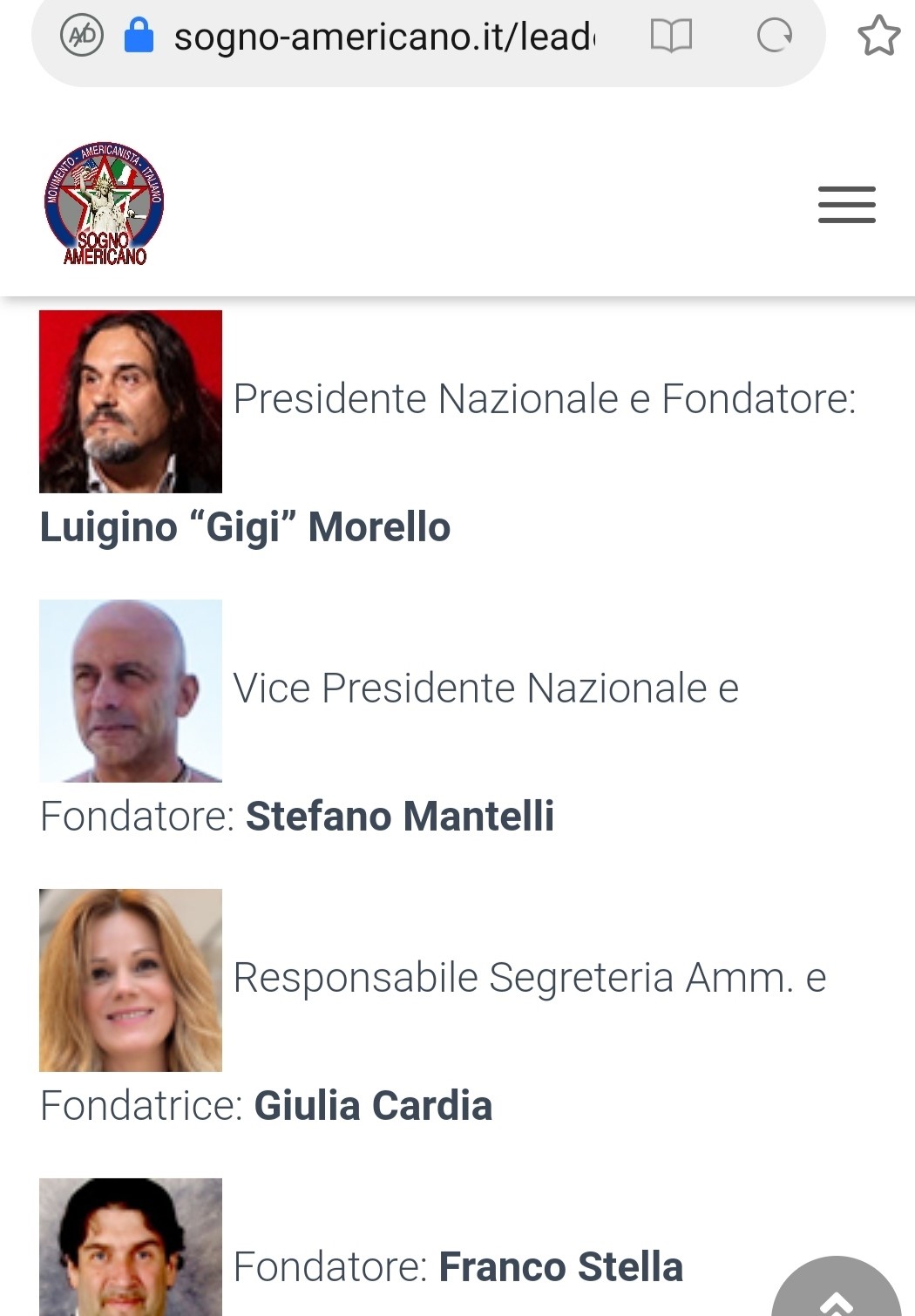
Task: Select the sogno-americano.it URL field
Action: [383, 37]
